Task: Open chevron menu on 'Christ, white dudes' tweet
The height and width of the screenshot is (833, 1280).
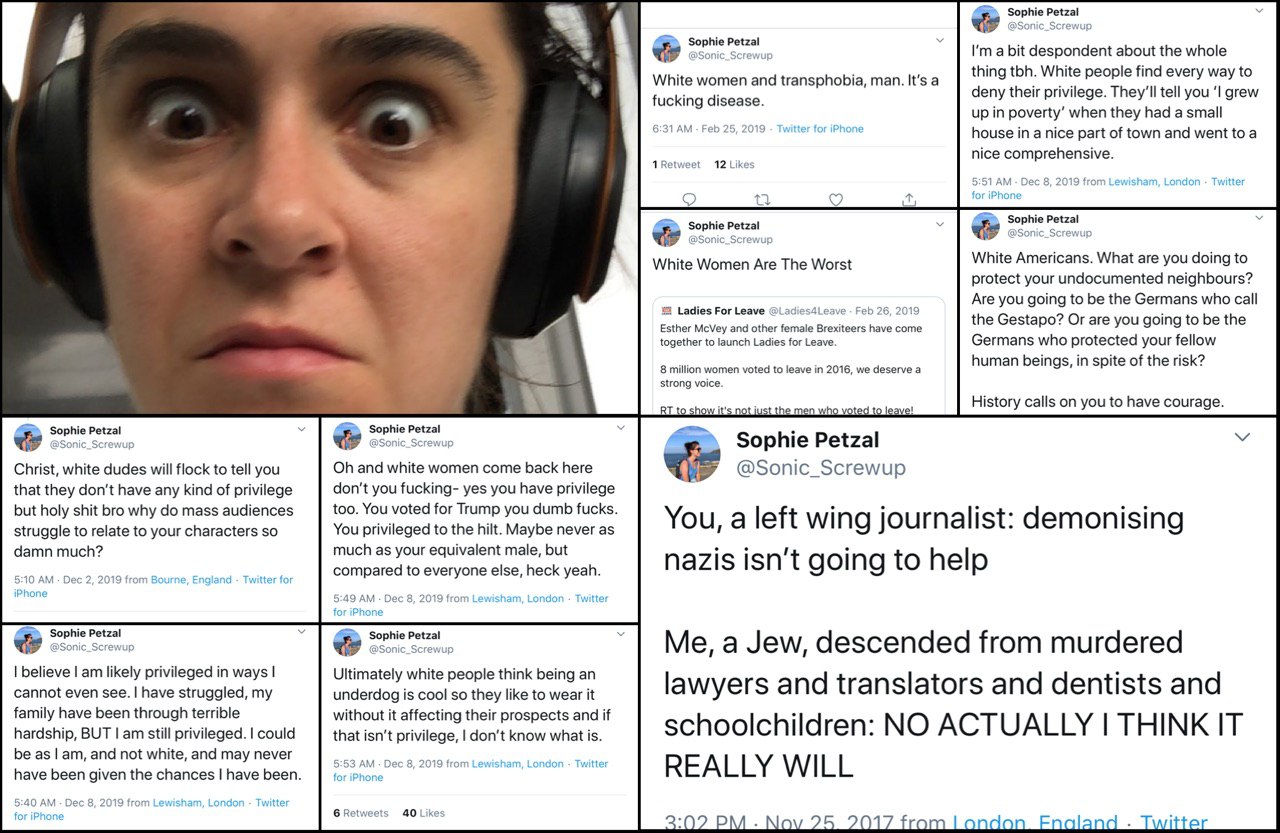Action: click(301, 429)
